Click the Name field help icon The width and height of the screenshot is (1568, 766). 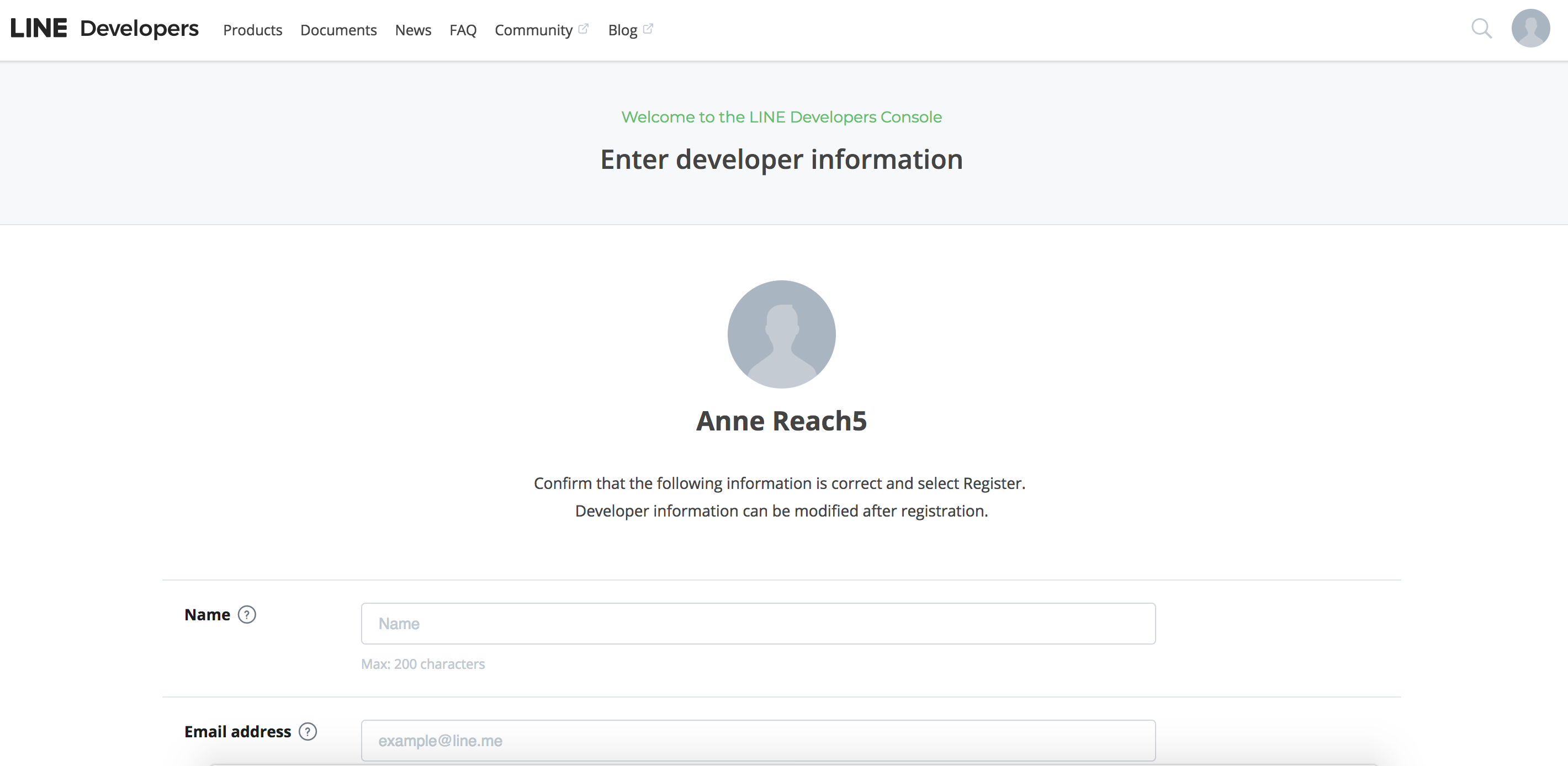[x=247, y=614]
